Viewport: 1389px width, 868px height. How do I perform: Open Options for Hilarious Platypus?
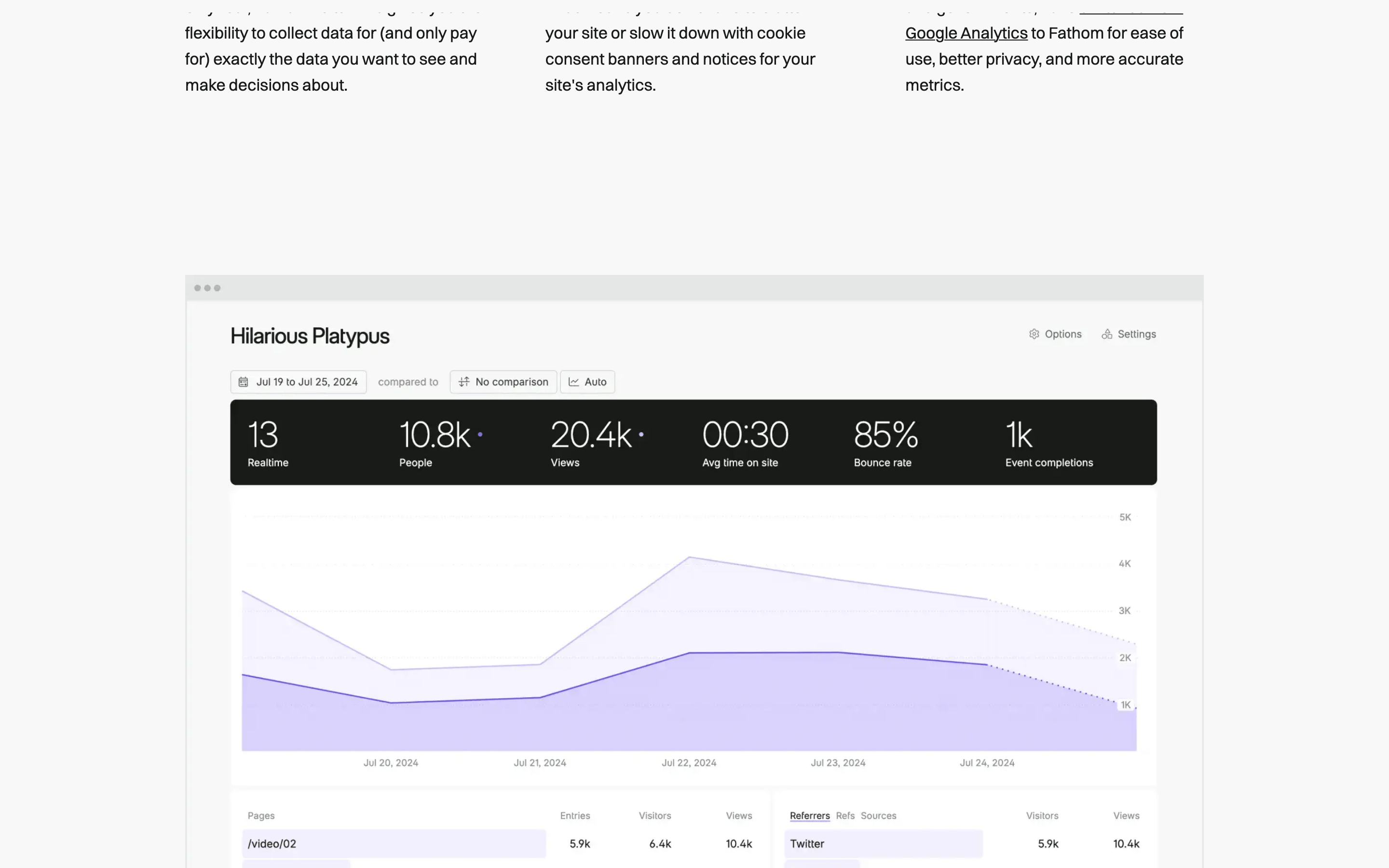point(1055,334)
